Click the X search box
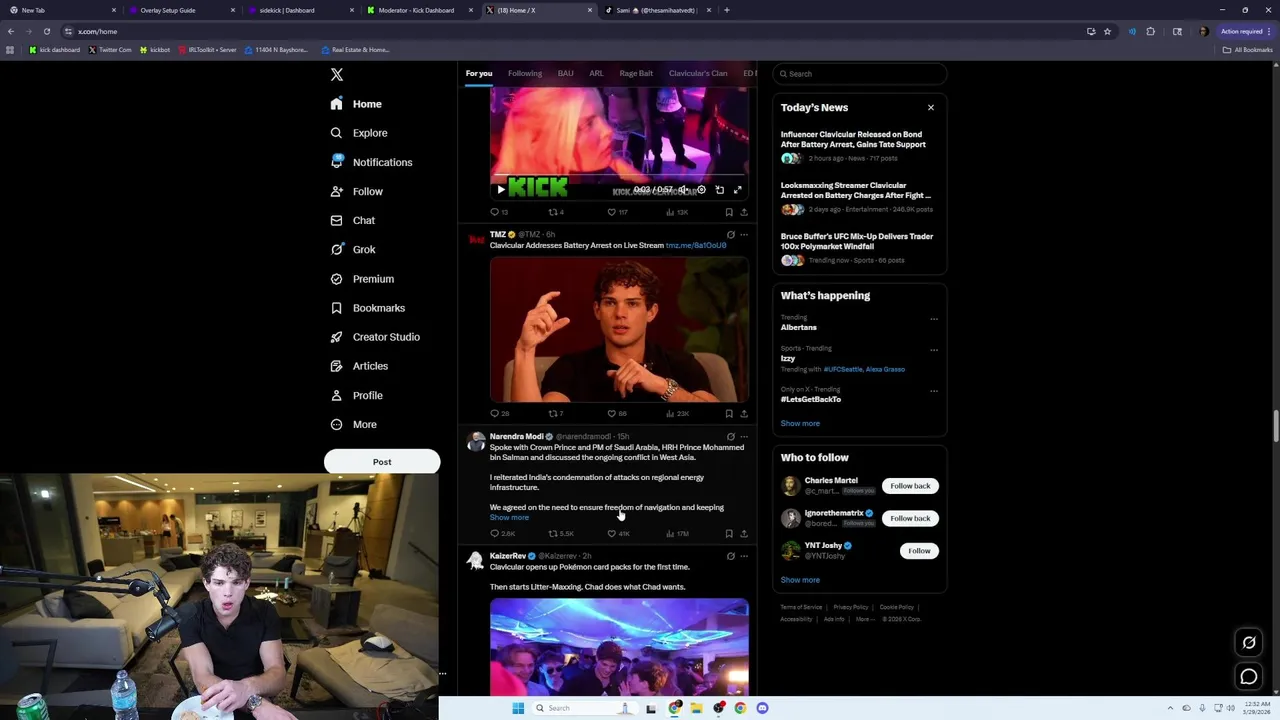The width and height of the screenshot is (1280, 720). tap(859, 74)
